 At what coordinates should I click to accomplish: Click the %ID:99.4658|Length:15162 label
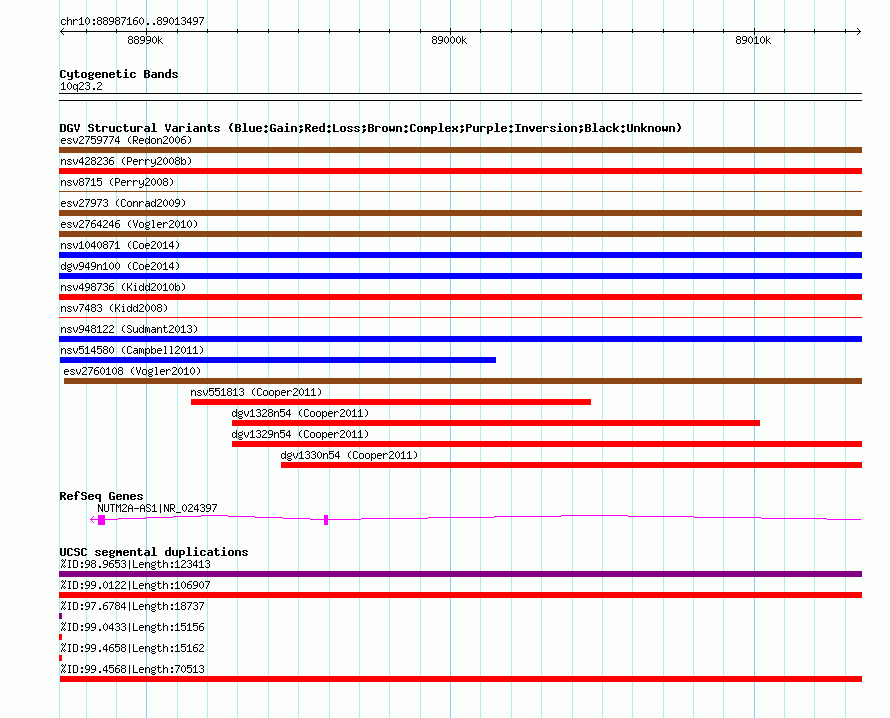tap(132, 648)
